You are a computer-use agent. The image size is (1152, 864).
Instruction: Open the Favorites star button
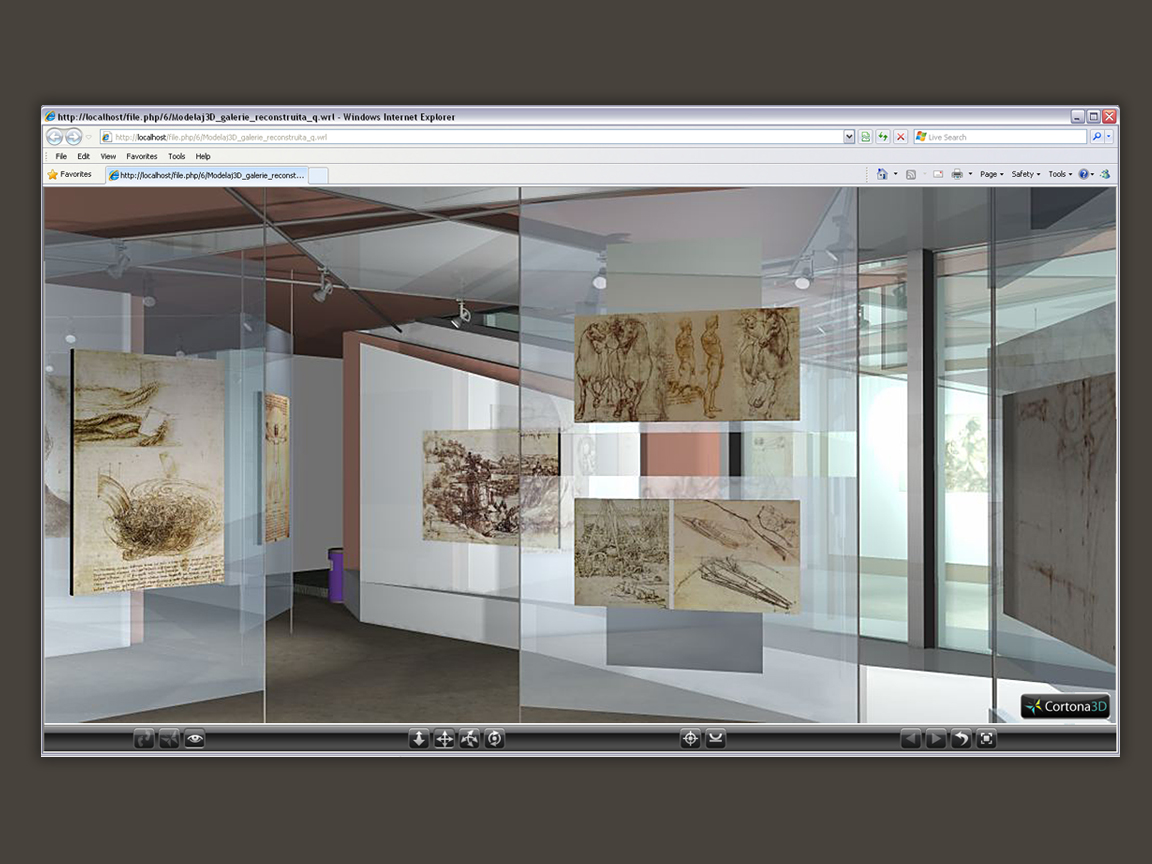tap(70, 175)
